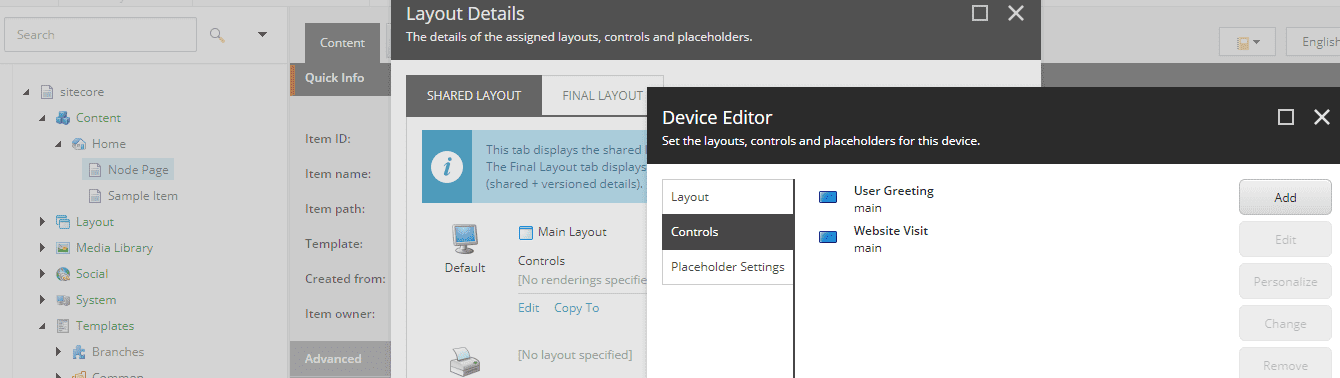The height and width of the screenshot is (378, 1340).
Task: Switch to the Final Layout tab
Action: (x=602, y=96)
